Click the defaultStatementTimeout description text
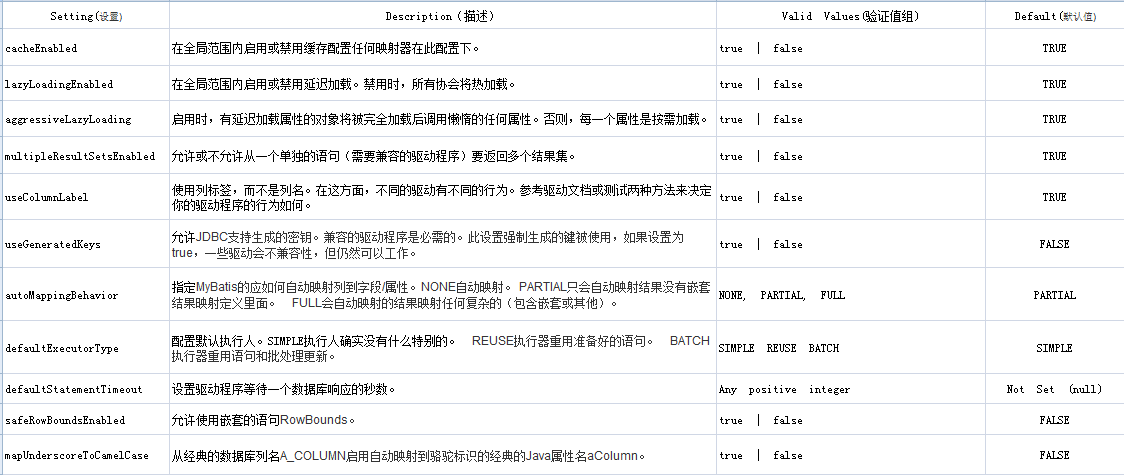Image resolution: width=1124 pixels, height=475 pixels. pos(284,390)
